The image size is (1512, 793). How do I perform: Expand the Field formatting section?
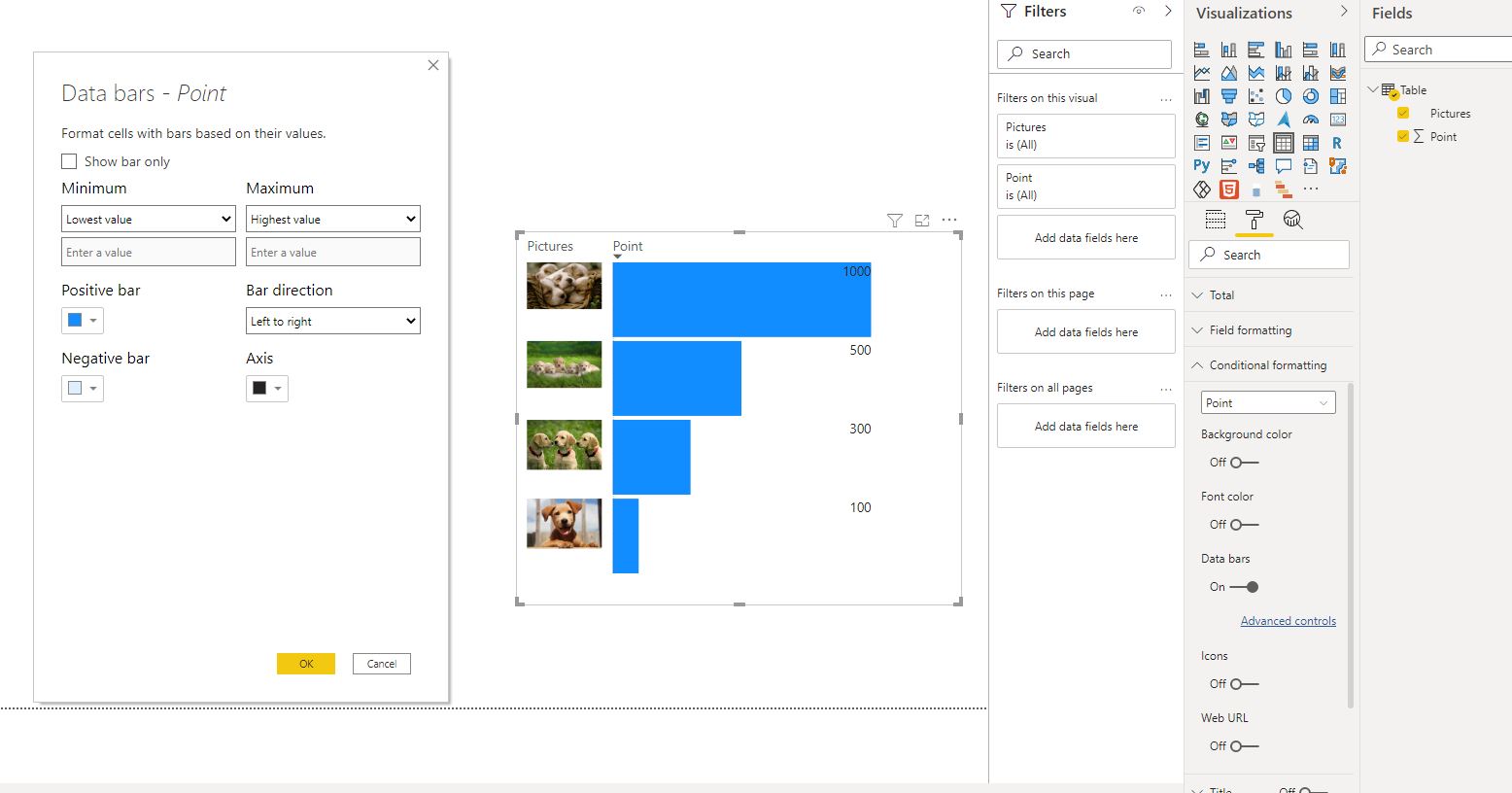click(1271, 330)
